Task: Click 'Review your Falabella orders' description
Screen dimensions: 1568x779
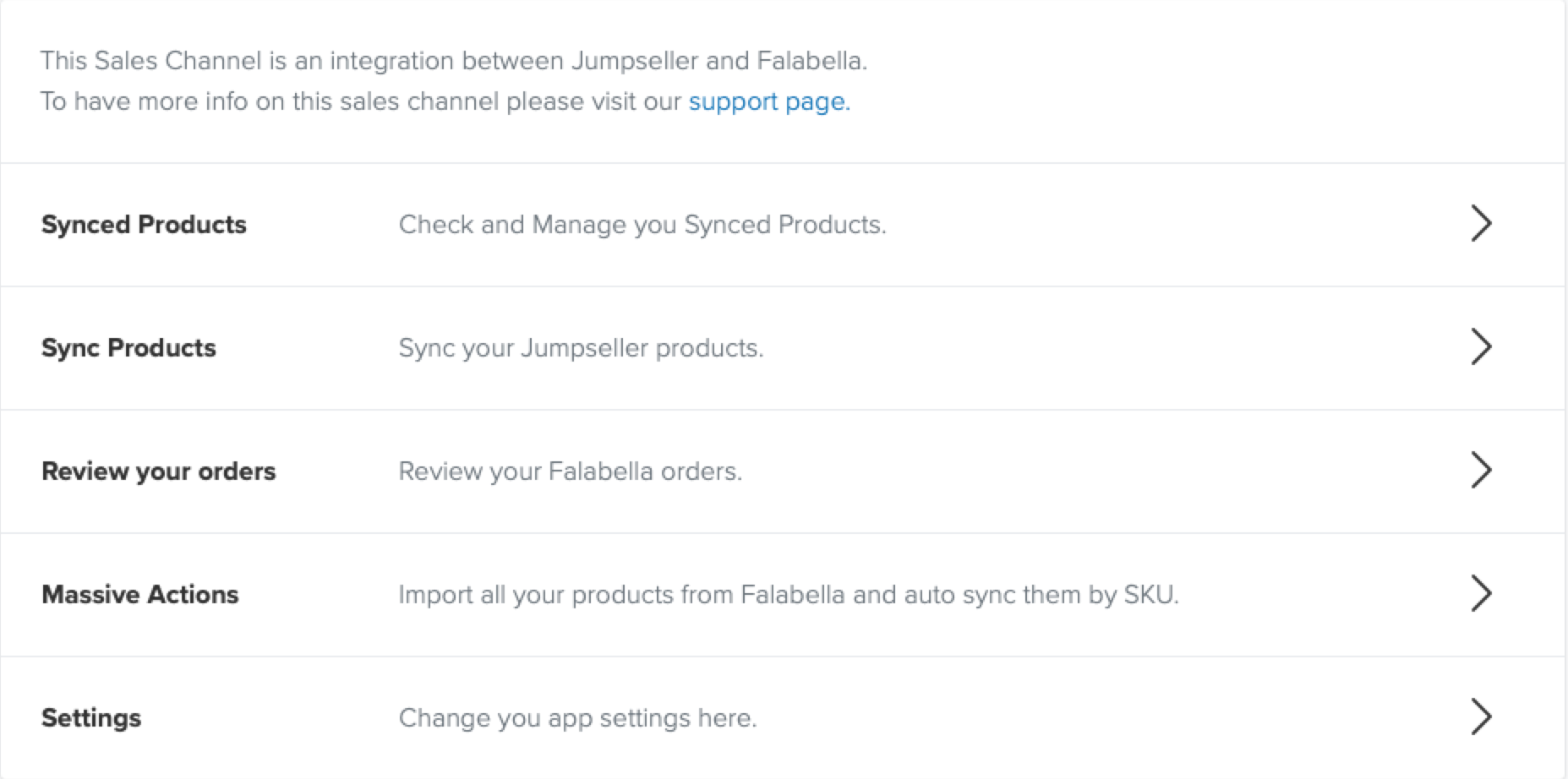Action: (x=570, y=471)
